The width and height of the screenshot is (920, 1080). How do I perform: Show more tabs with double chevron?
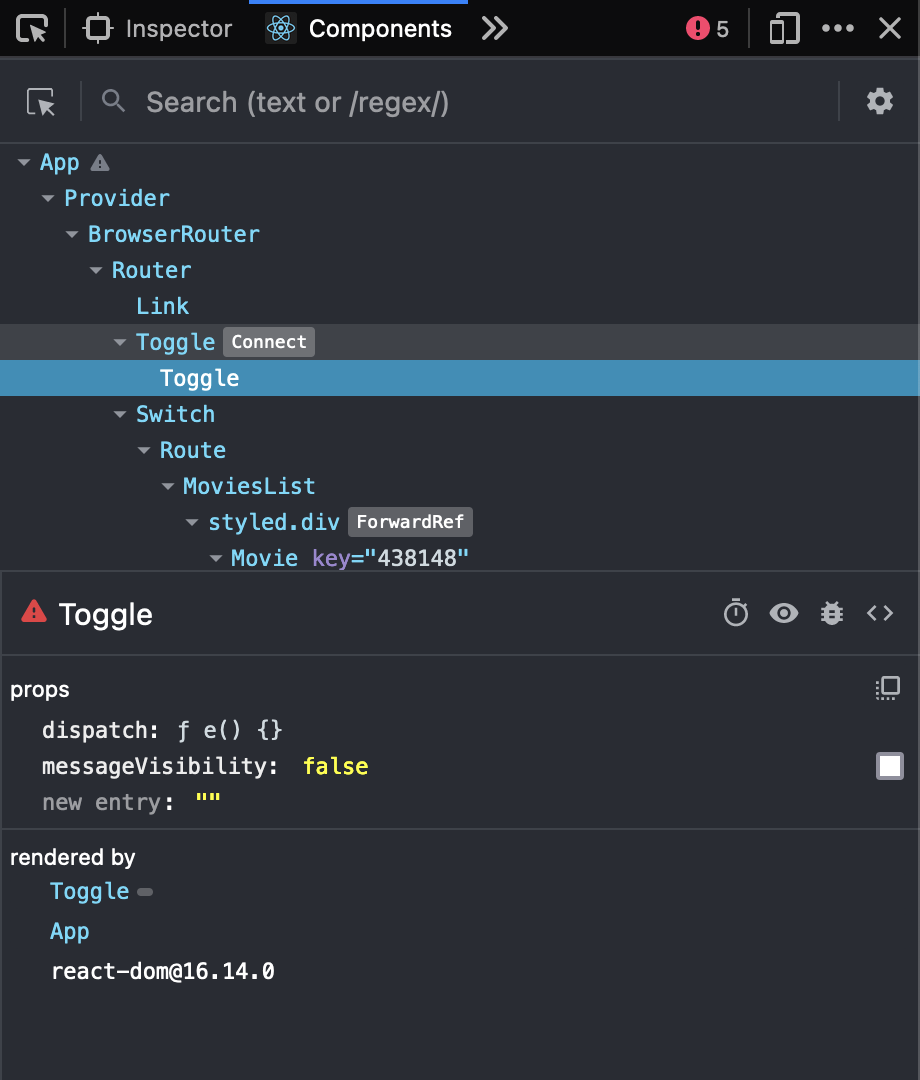click(494, 29)
